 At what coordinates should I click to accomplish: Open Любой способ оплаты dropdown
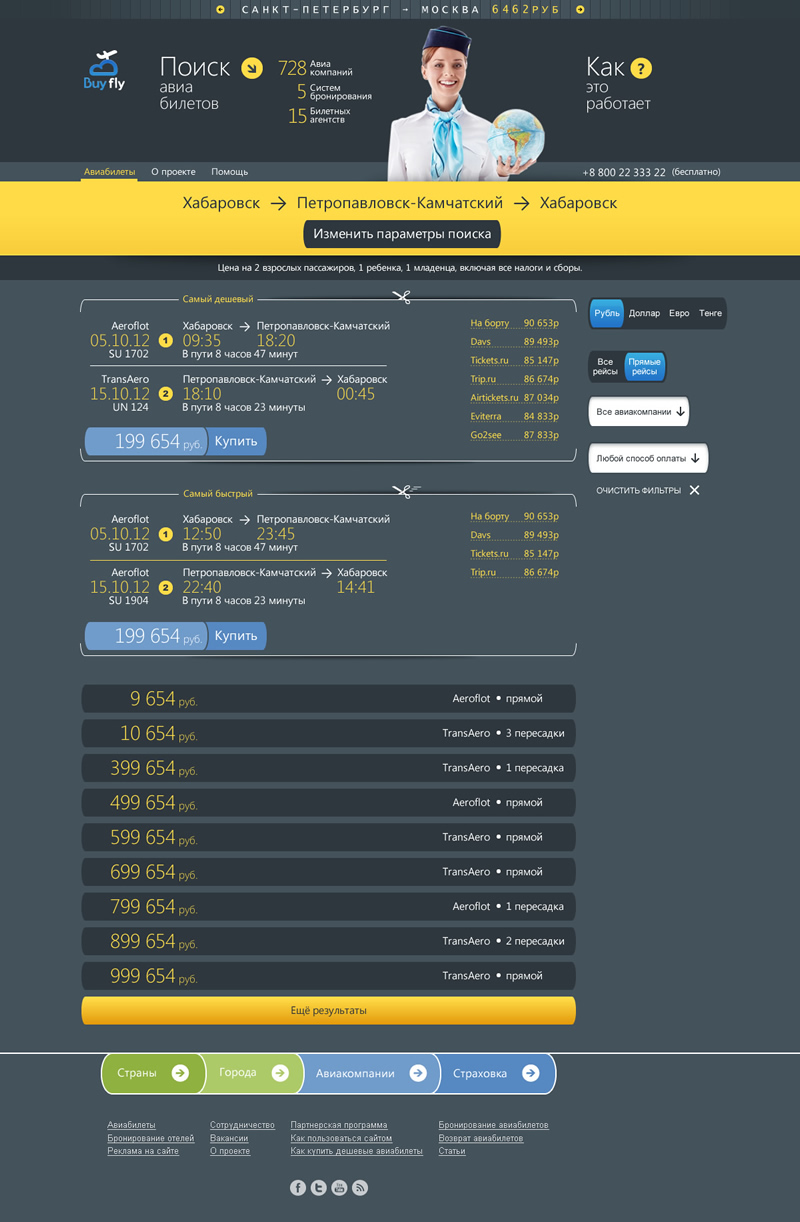point(648,459)
